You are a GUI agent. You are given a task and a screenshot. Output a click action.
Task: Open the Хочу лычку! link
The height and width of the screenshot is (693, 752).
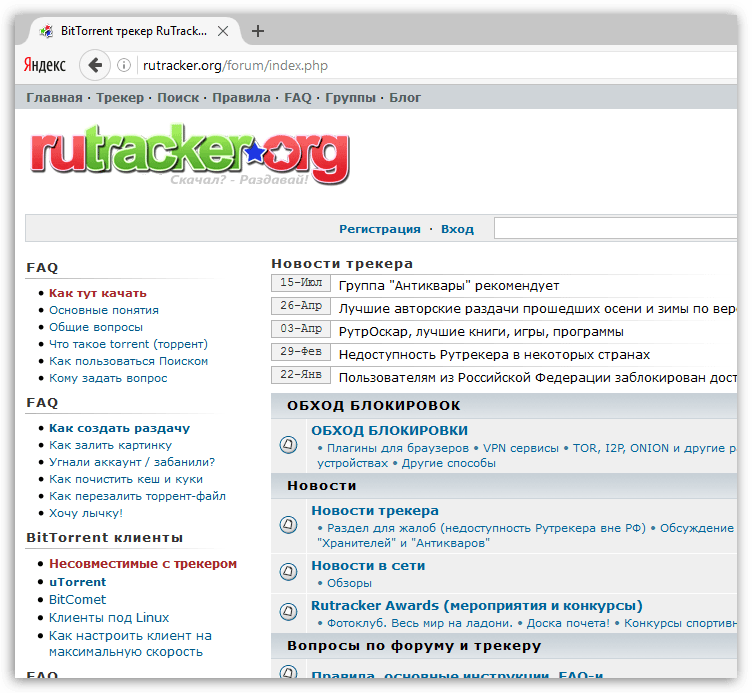[86, 513]
